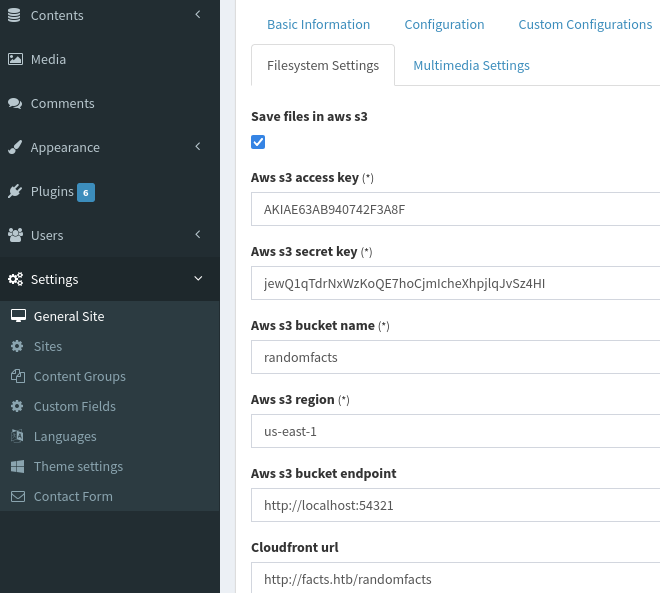Click the Contents menu label
660x593 pixels.
point(57,16)
